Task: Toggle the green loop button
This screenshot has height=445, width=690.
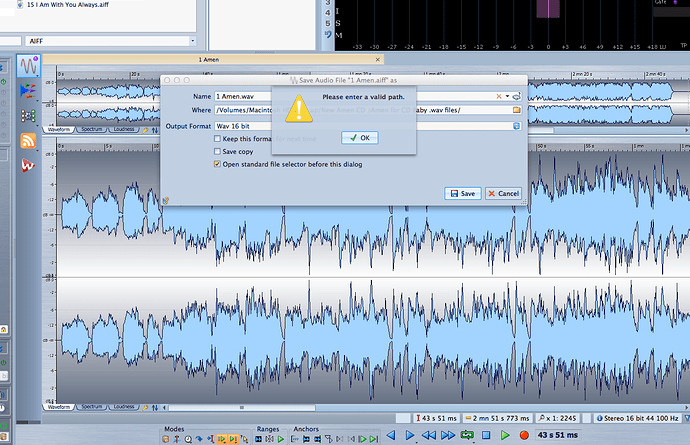Action: 467,435
